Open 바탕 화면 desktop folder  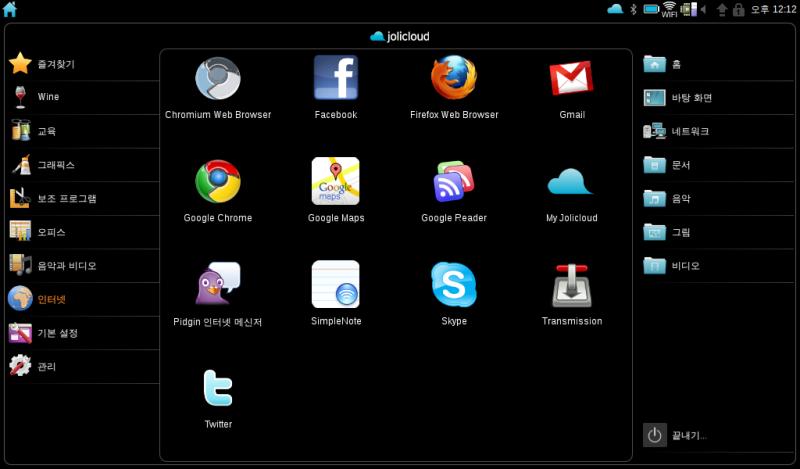click(x=717, y=97)
